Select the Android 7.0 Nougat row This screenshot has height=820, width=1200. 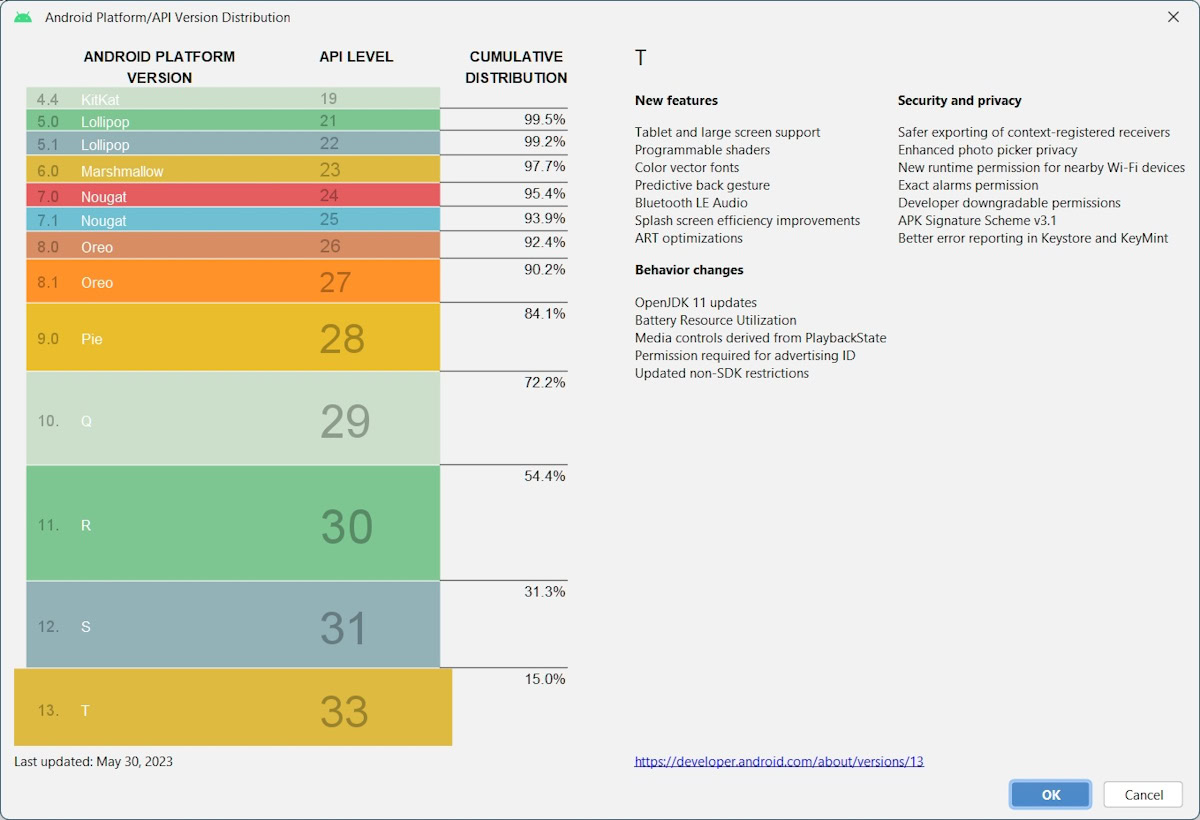pos(230,196)
